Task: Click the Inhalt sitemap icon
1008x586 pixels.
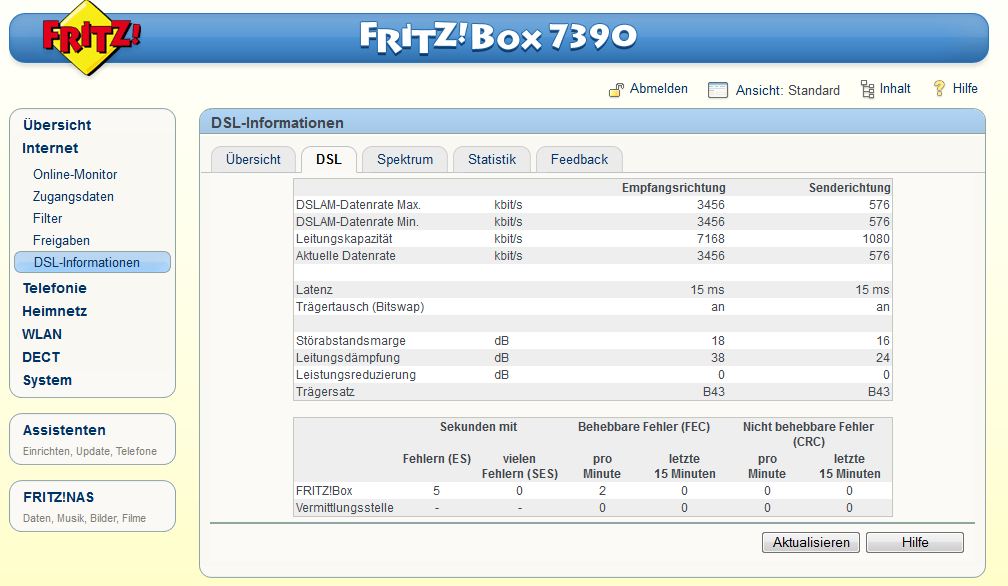Action: coord(867,89)
